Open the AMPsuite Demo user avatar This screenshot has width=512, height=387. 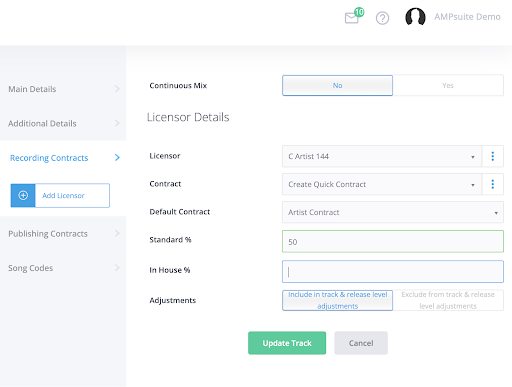[415, 17]
